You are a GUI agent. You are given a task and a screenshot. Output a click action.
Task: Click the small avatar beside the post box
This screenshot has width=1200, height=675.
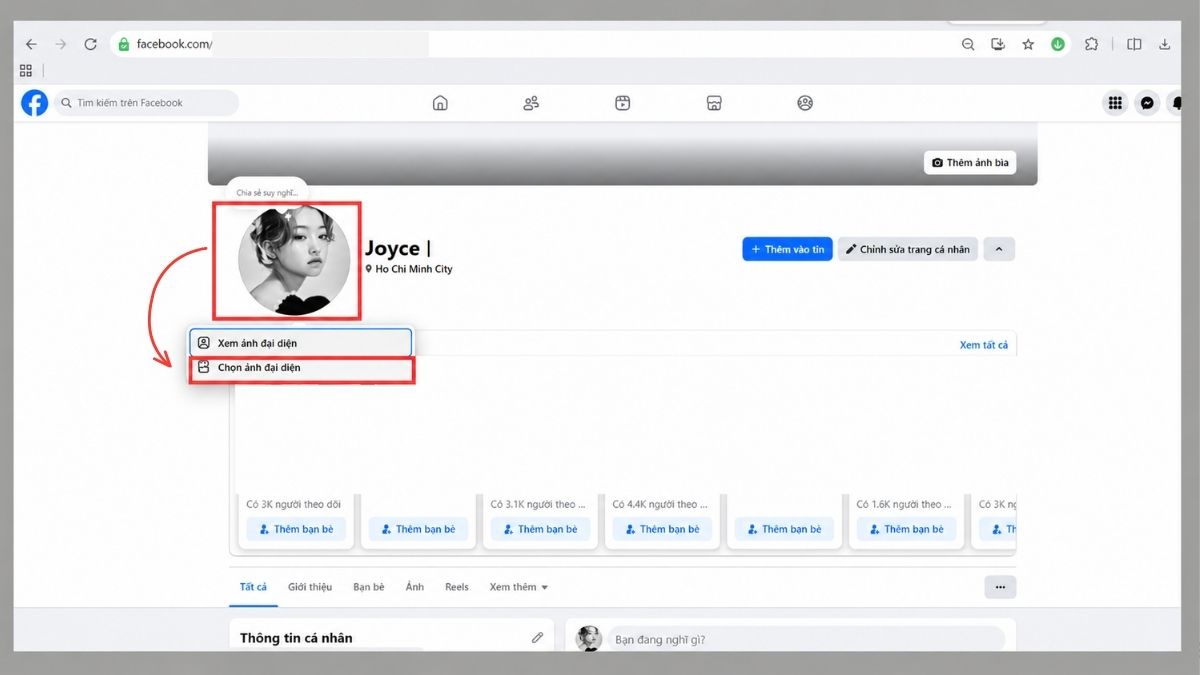pyautogui.click(x=589, y=639)
